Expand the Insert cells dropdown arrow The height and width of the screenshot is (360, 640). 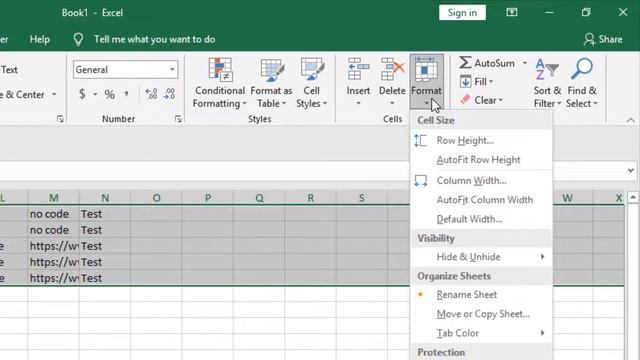(358, 103)
